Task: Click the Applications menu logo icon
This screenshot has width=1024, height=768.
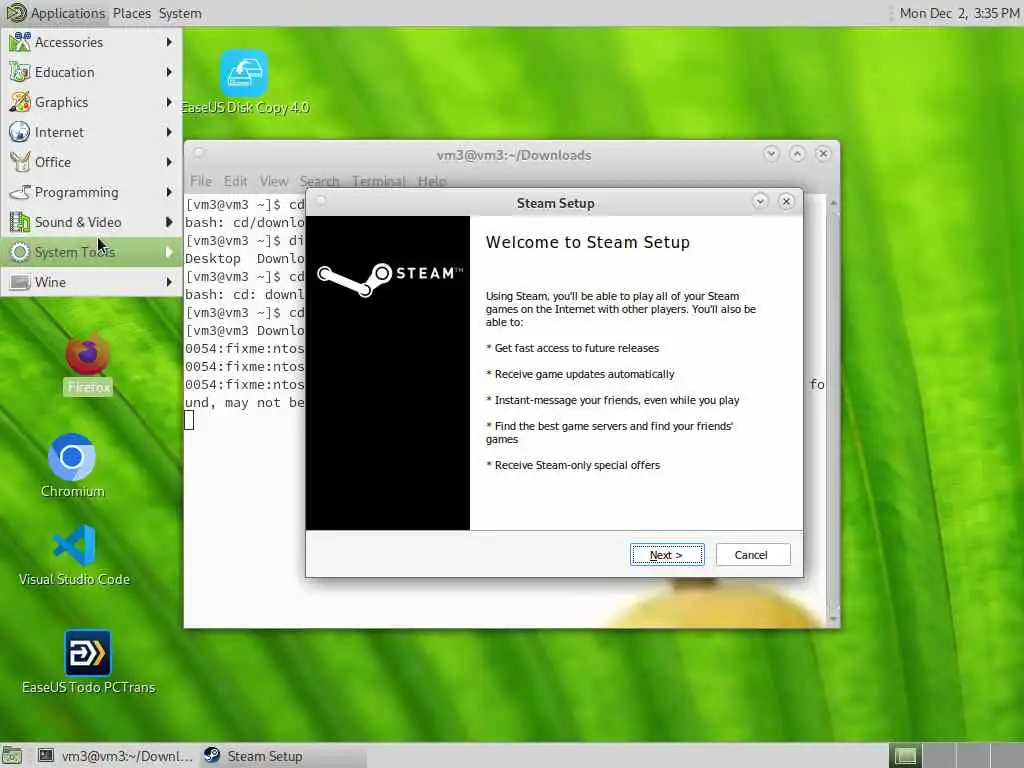Action: coord(16,12)
